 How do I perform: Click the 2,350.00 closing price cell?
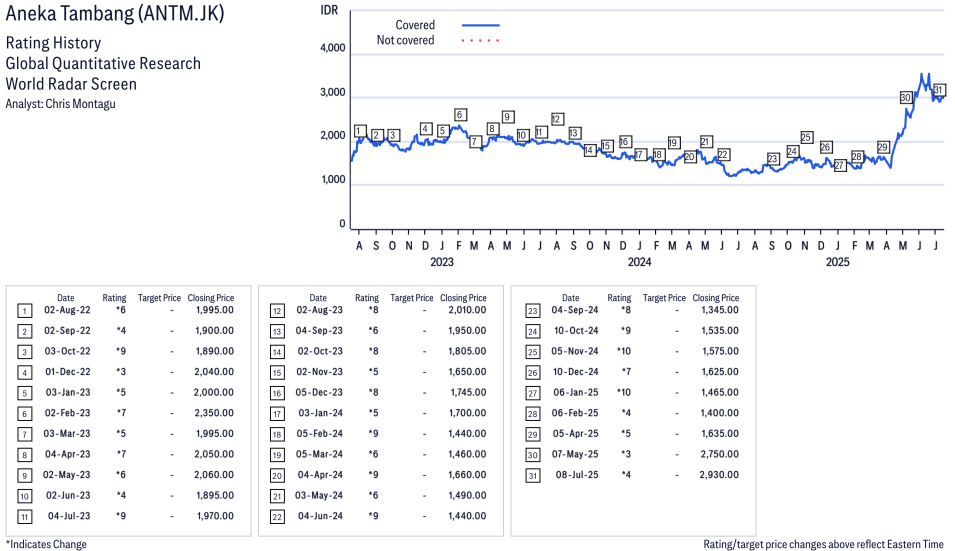(214, 413)
